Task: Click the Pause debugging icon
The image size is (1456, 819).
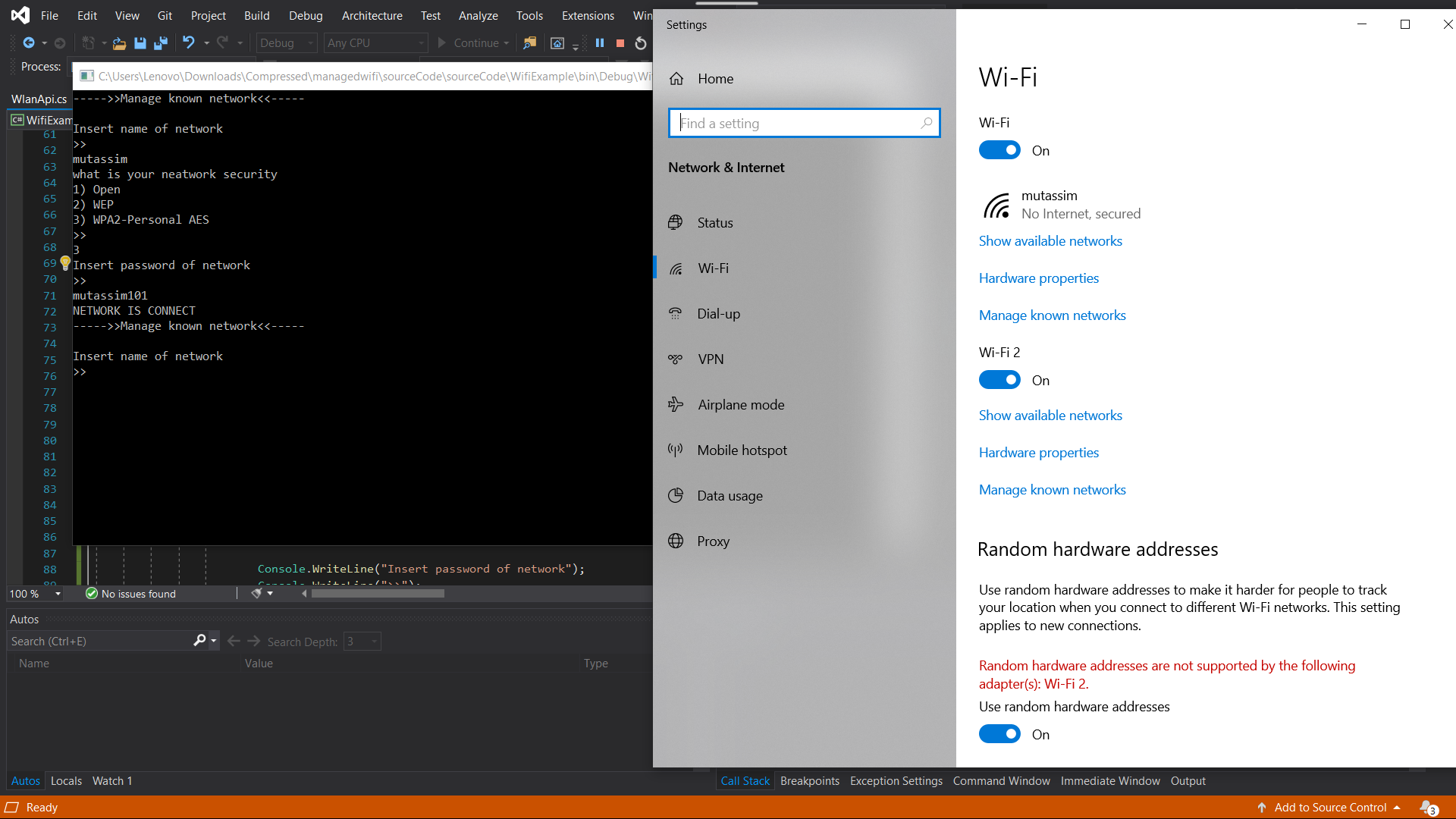Action: (x=600, y=43)
